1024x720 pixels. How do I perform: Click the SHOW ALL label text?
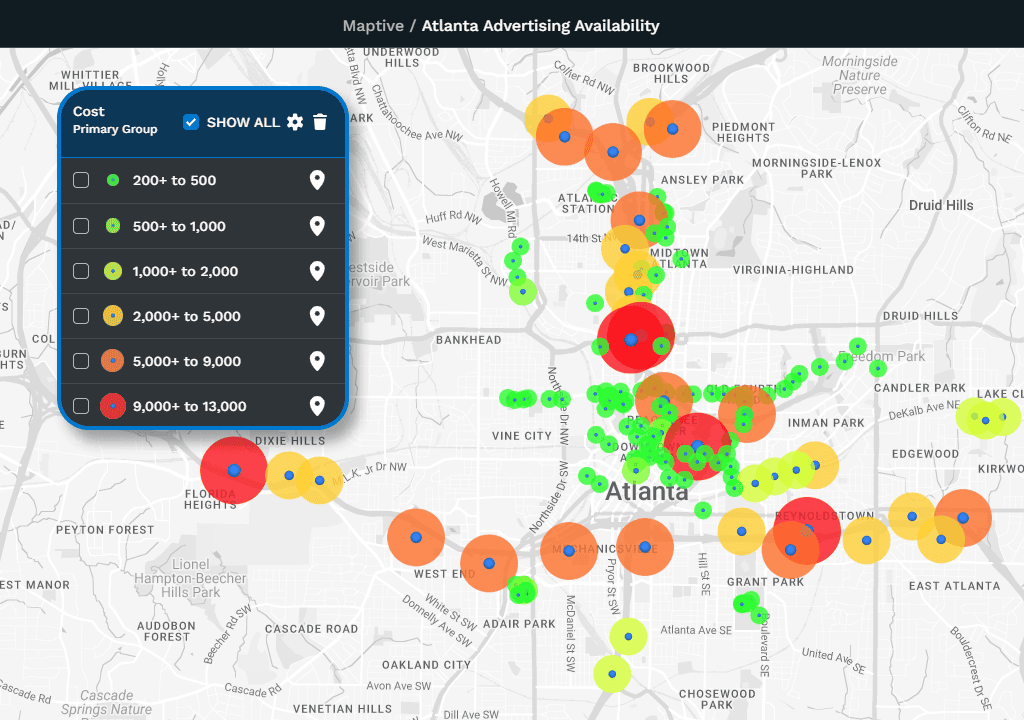coord(243,122)
